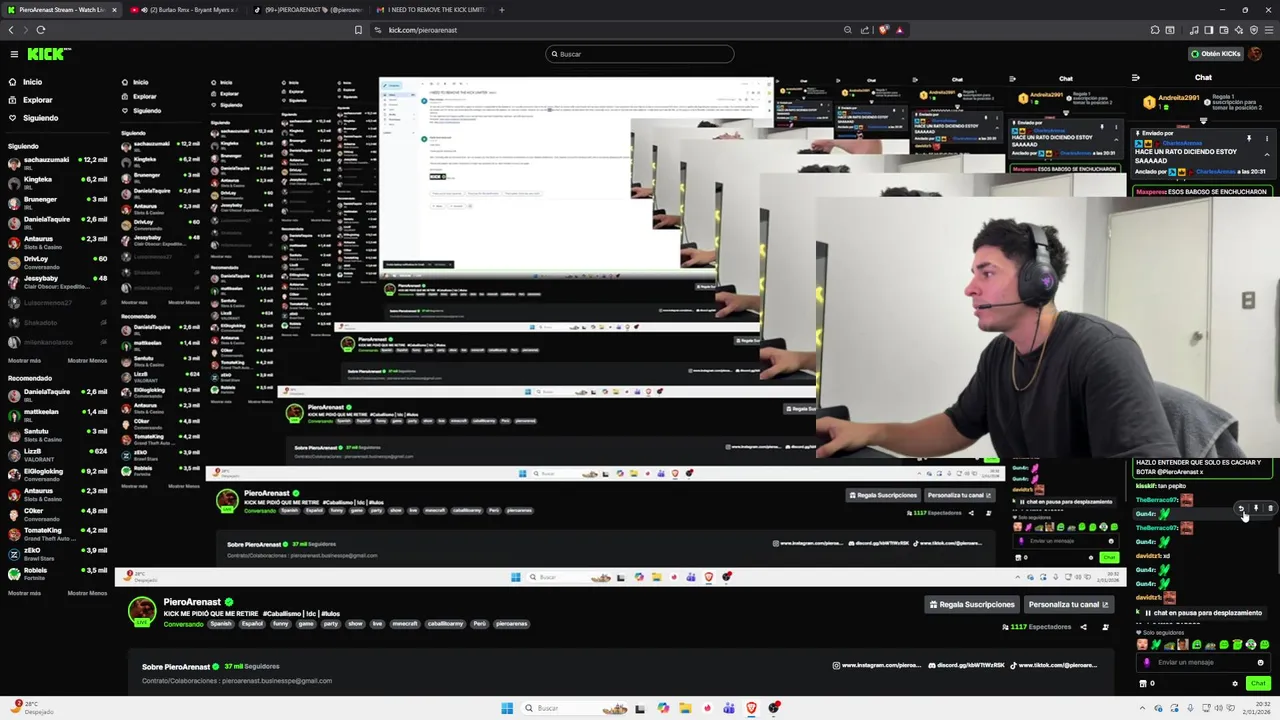Resume chat via pausa para desplazamiento
This screenshot has height=720, width=1280.
click(1204, 613)
